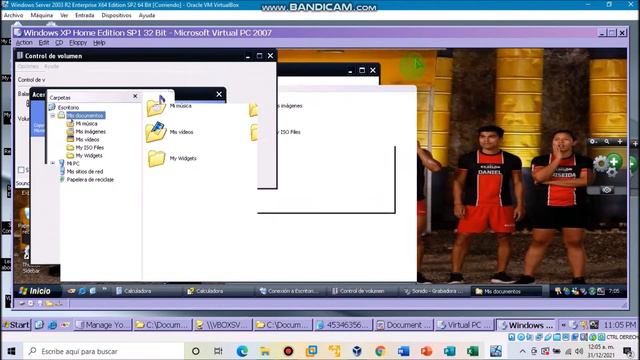Close the Carpetas folder pane

coord(135,96)
